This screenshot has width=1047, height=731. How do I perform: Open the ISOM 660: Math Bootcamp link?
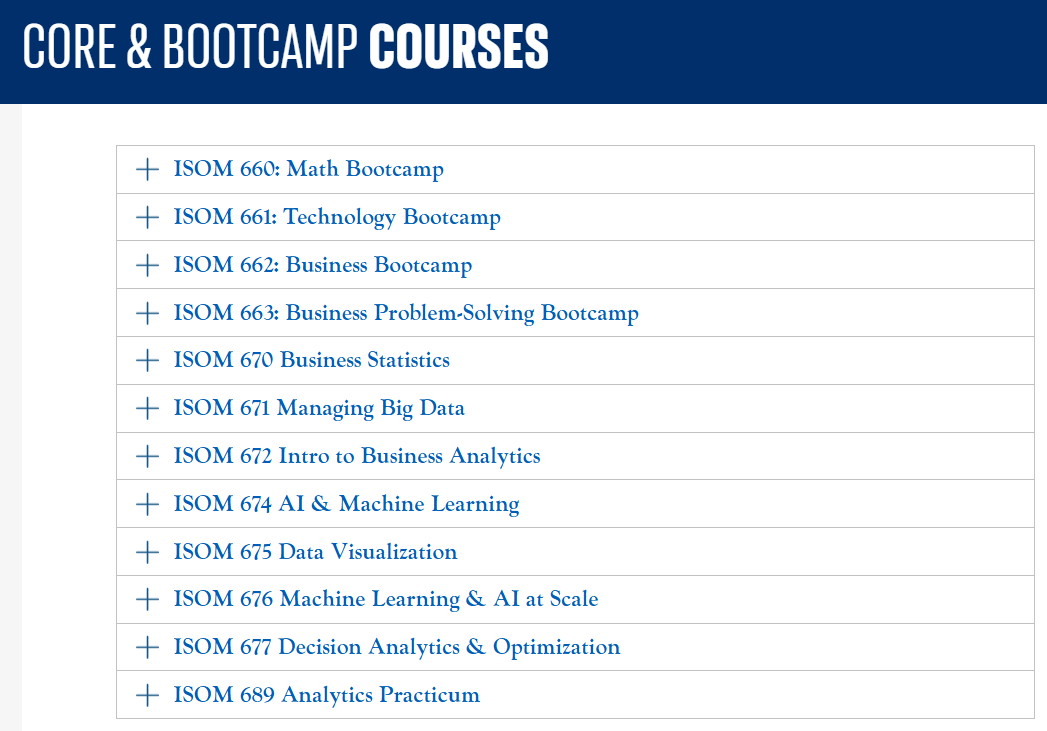pyautogui.click(x=308, y=169)
